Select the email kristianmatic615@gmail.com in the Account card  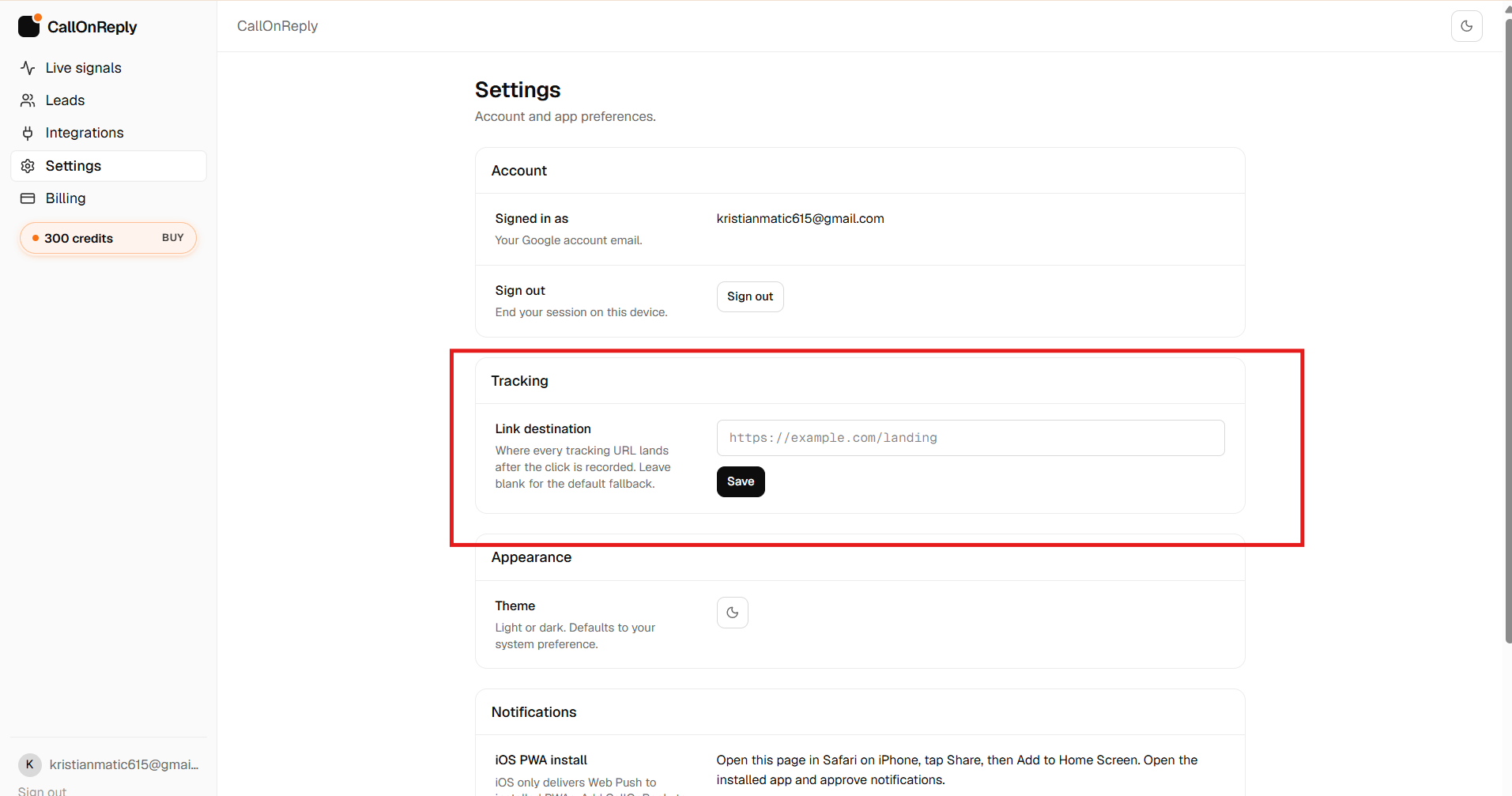point(800,219)
